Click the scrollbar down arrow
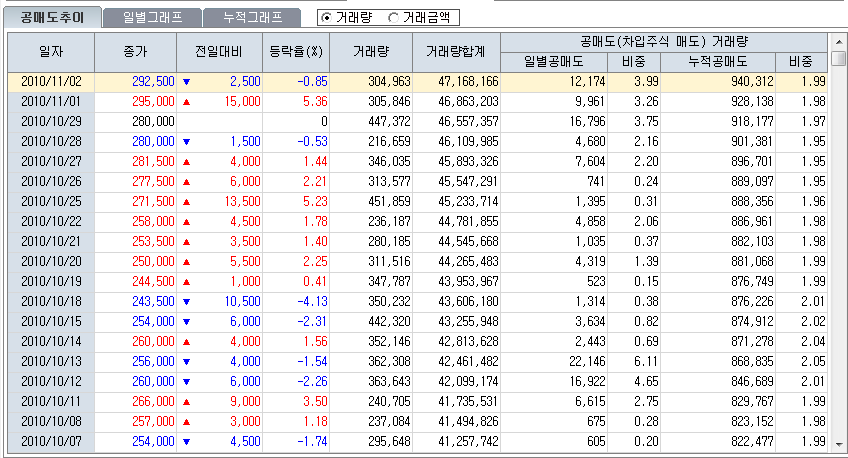 (838, 442)
